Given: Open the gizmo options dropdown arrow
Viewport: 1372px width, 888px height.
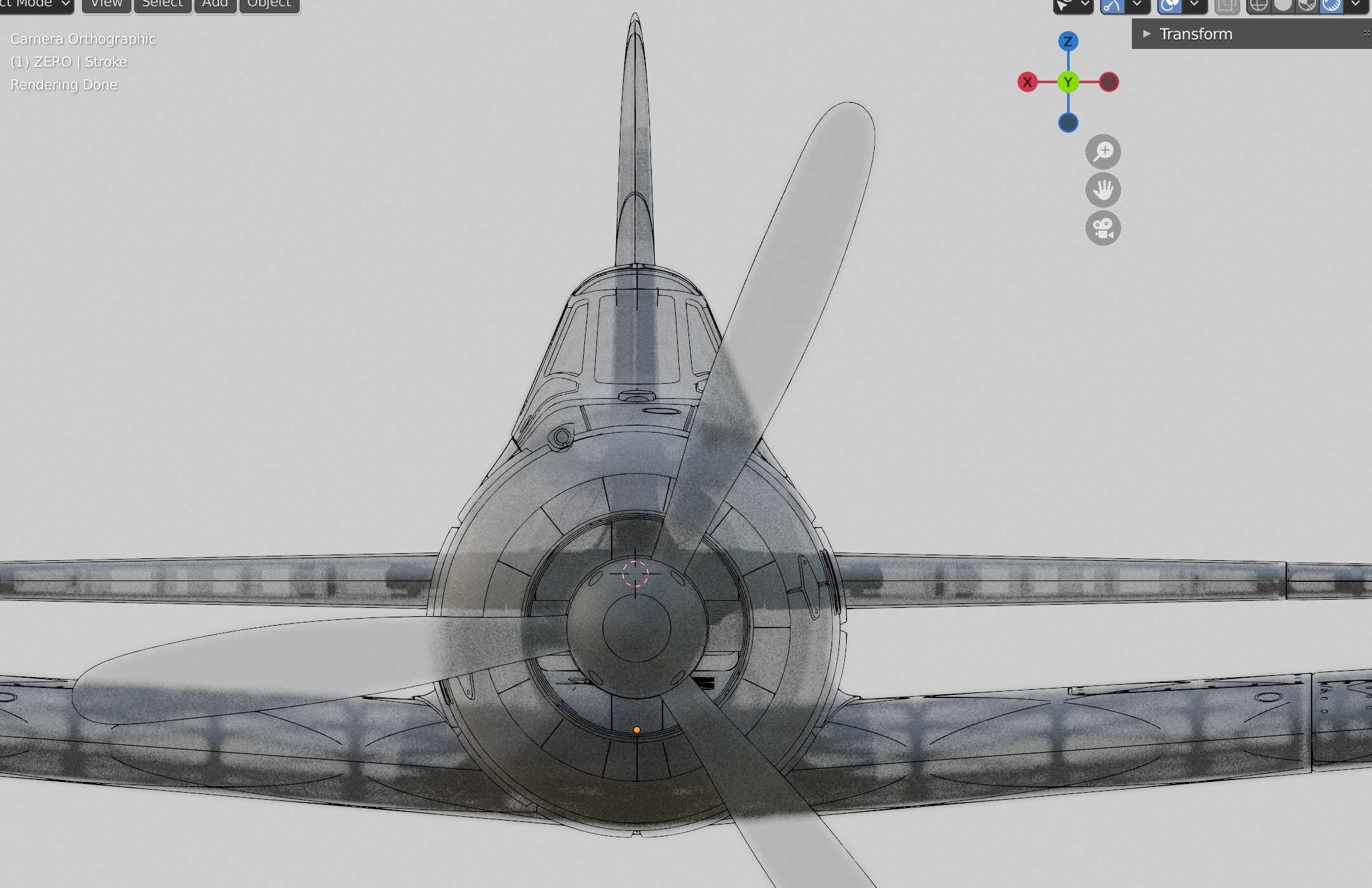Looking at the screenshot, I should coord(1138,4).
